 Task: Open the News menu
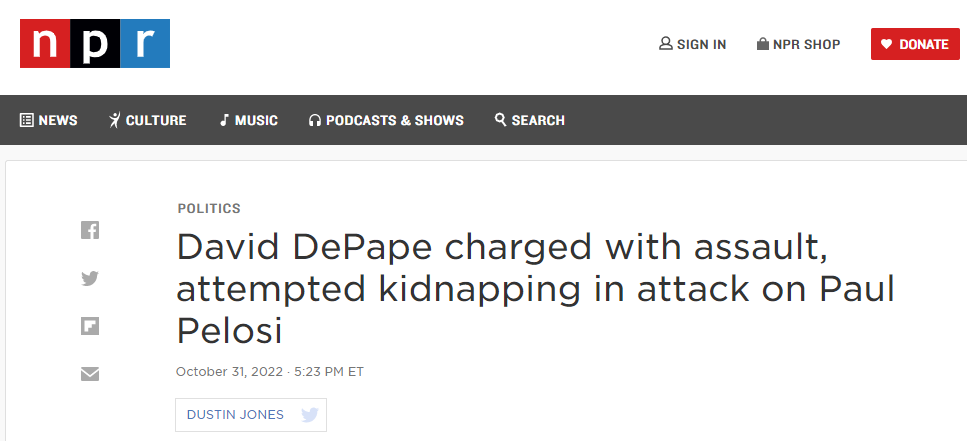tap(48, 120)
